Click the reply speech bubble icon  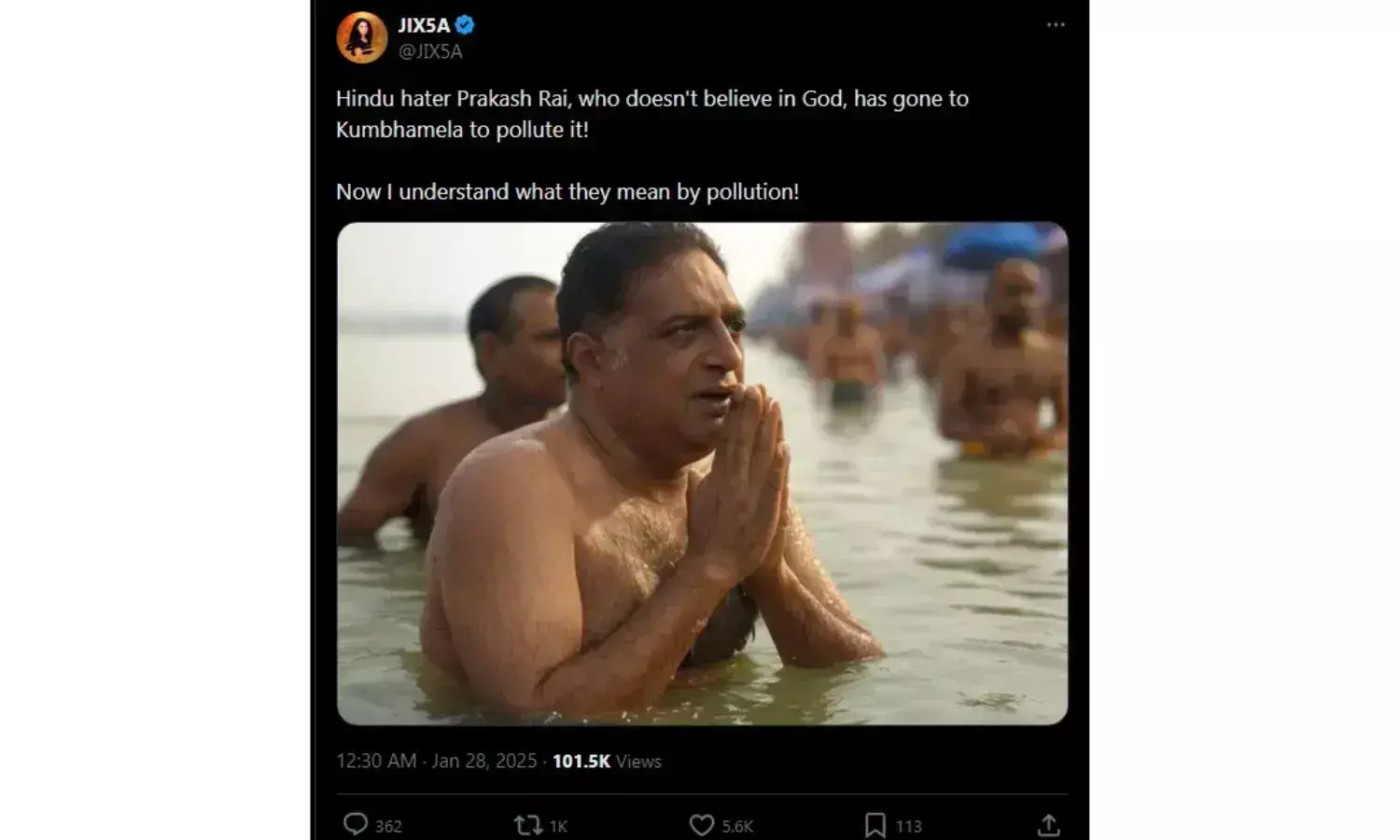point(356,825)
